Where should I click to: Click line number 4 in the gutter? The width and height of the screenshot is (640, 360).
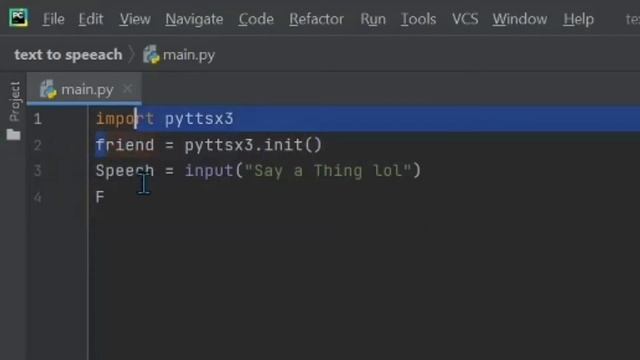pyautogui.click(x=38, y=198)
